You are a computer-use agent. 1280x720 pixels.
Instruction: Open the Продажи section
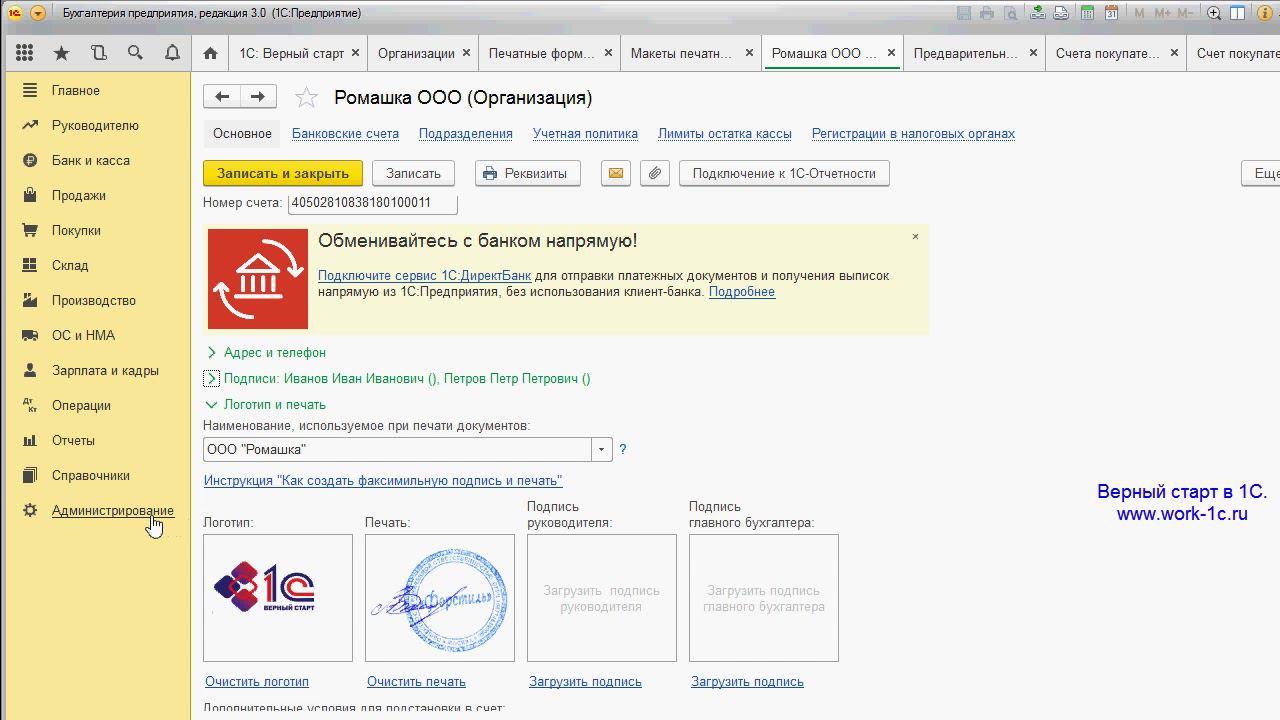pyautogui.click(x=79, y=195)
